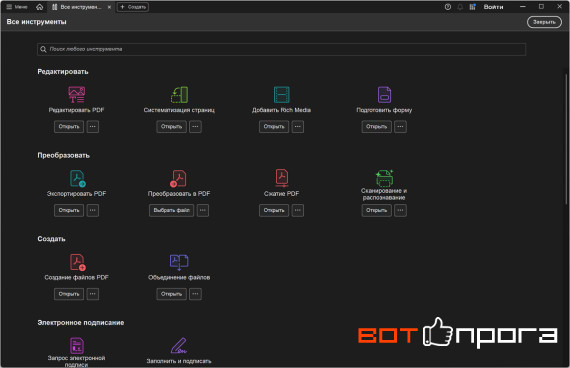
Task: Click the Объединение файлов tool icon
Action: point(179,262)
